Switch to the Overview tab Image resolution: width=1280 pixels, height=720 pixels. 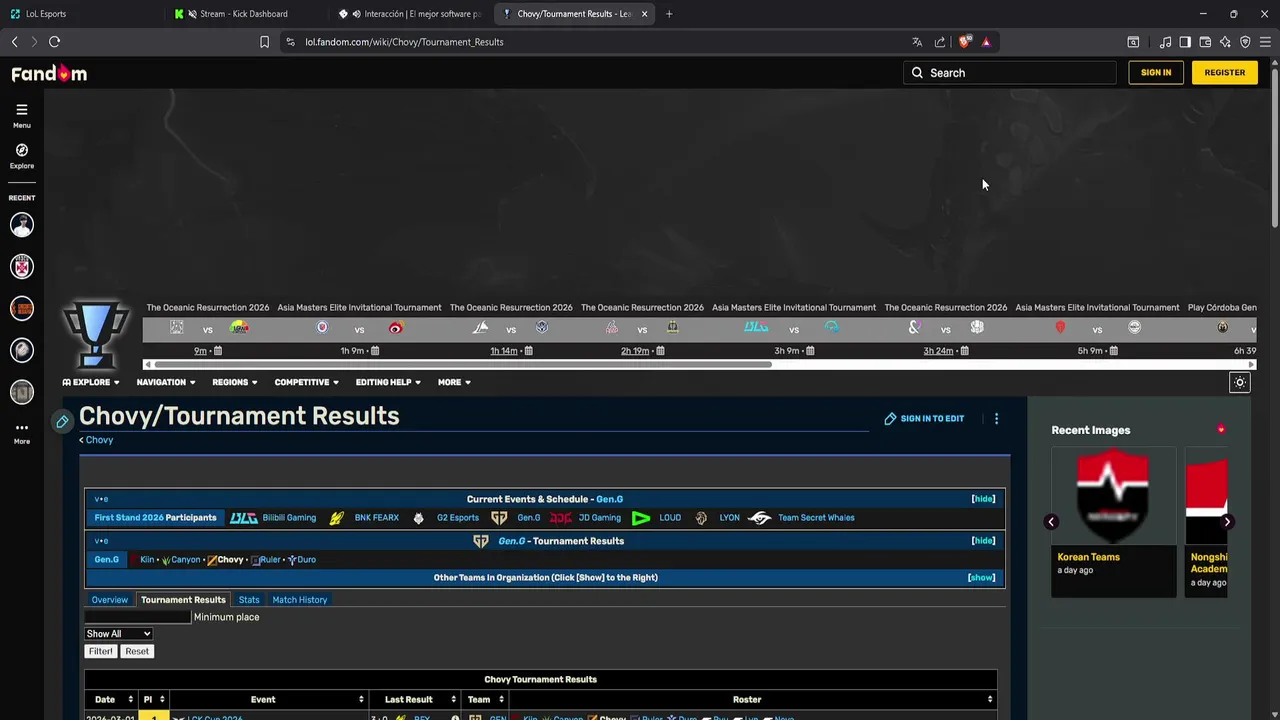point(110,600)
